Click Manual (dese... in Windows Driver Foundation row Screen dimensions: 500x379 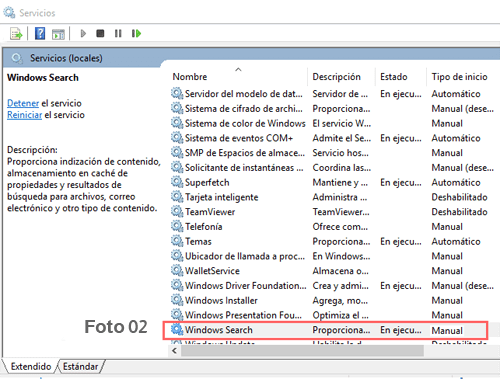click(x=462, y=286)
